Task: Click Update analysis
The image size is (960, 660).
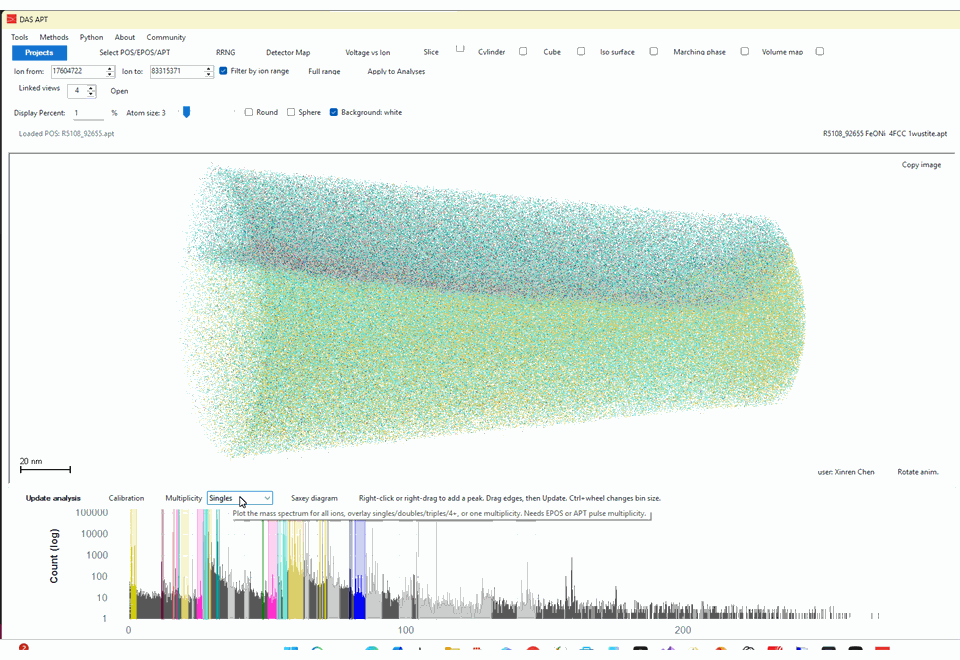Action: pyautogui.click(x=53, y=498)
